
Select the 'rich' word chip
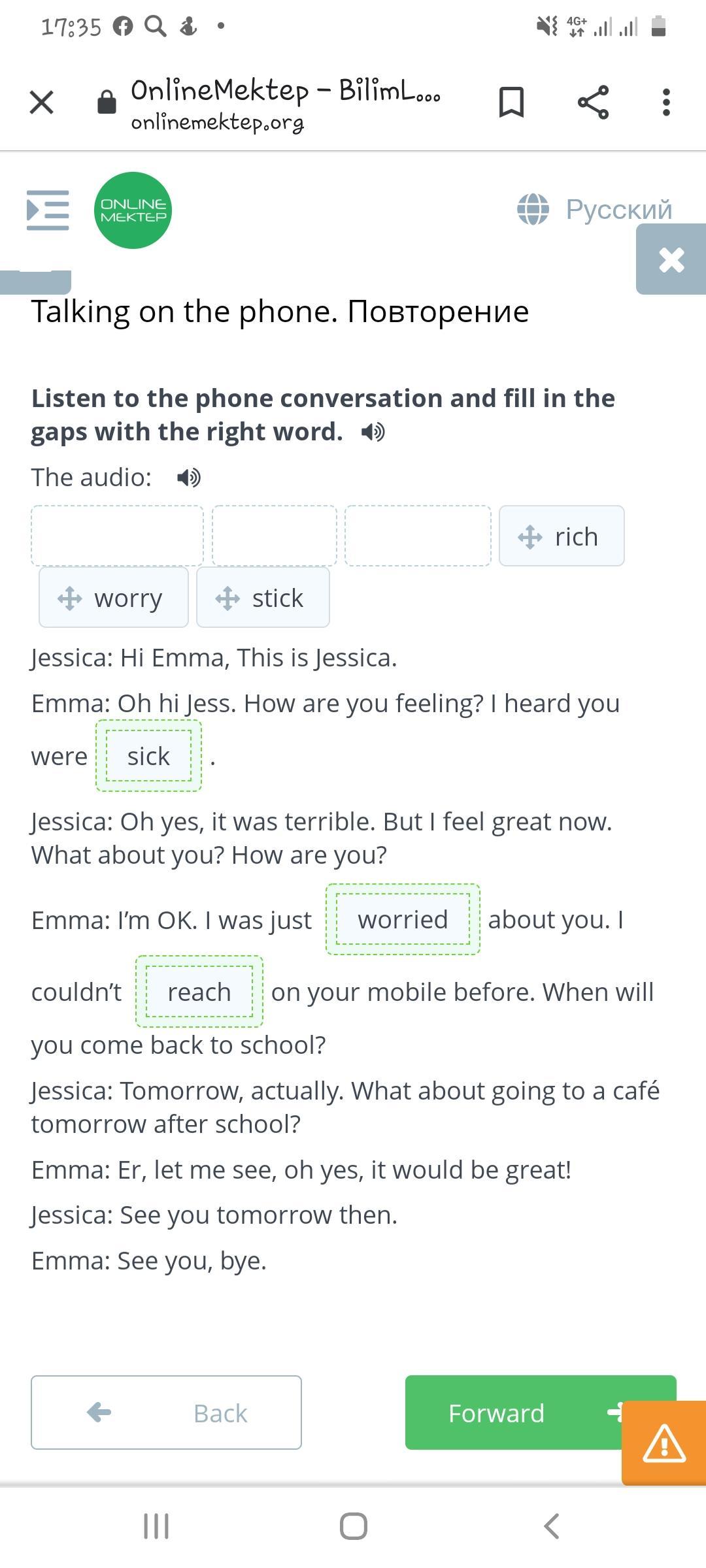pos(562,536)
